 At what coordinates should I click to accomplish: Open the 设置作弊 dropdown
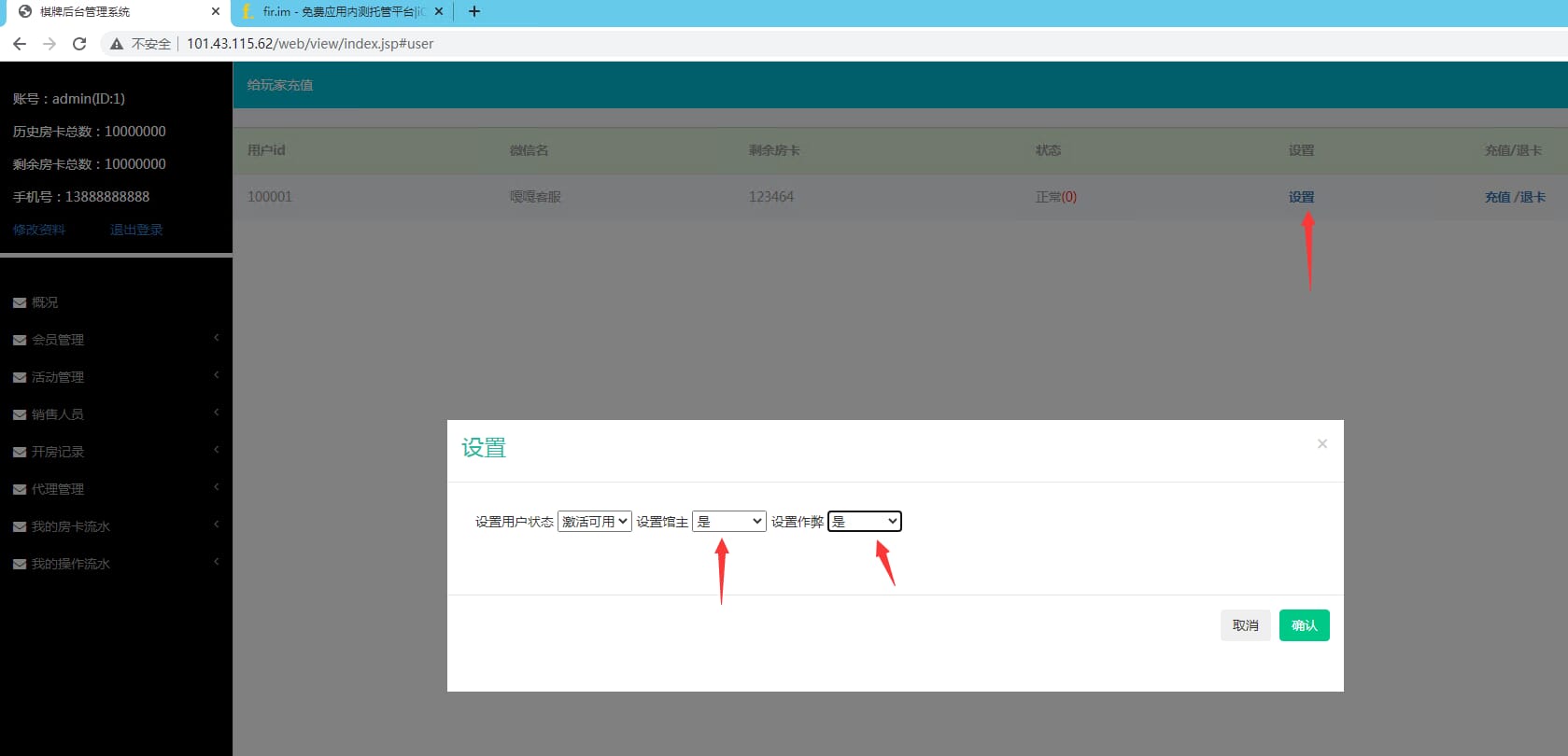864,522
